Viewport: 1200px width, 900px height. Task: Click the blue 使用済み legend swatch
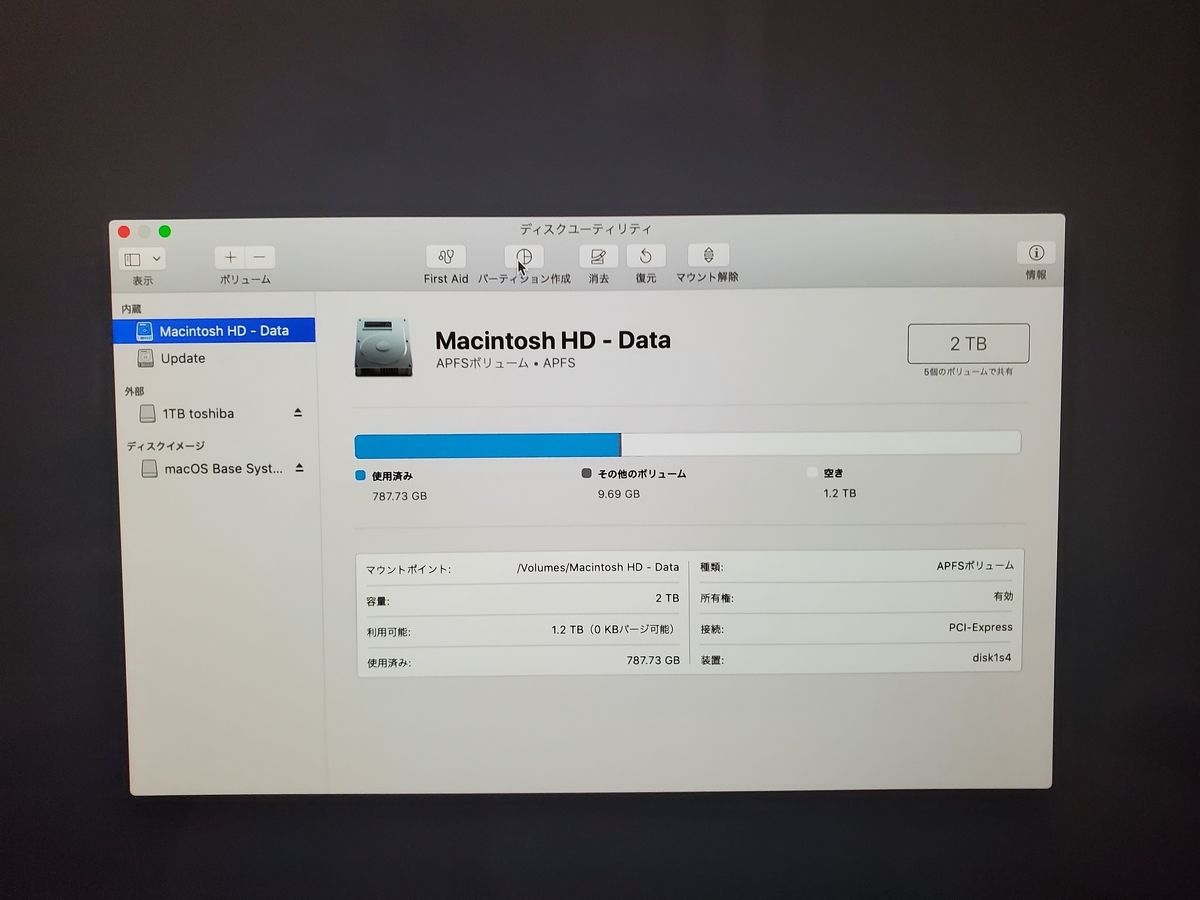click(361, 476)
